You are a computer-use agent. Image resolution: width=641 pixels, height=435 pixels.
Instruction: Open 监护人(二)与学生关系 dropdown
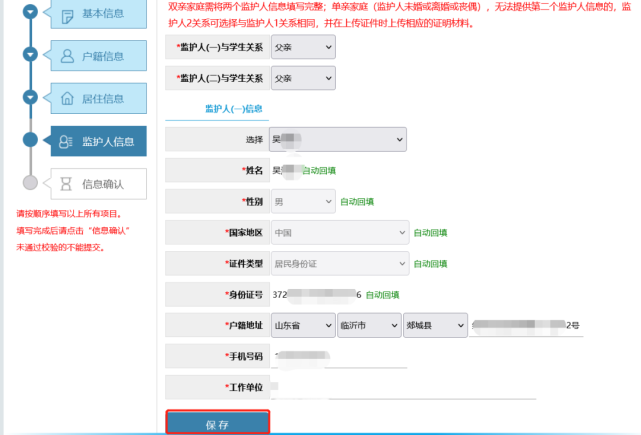[x=303, y=78]
